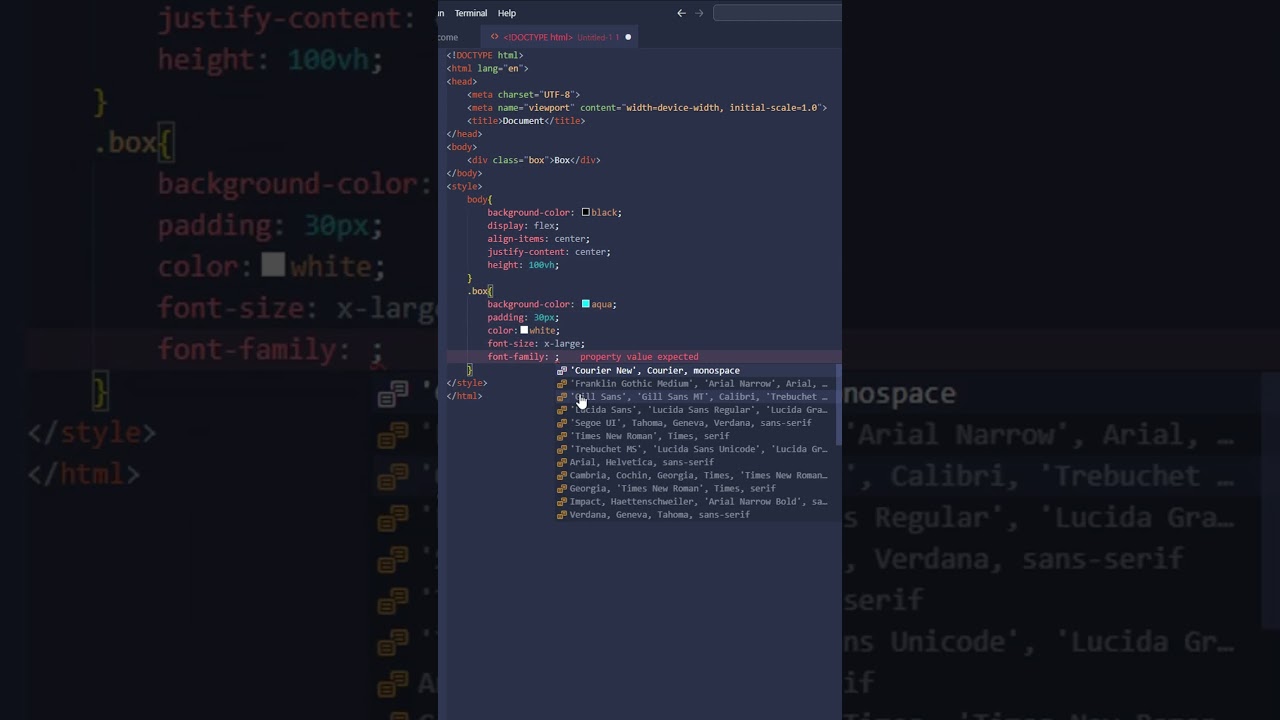This screenshot has height=720, width=1280.
Task: Select Georgia, 'Times New Roman', Times suggestion
Action: click(696, 488)
